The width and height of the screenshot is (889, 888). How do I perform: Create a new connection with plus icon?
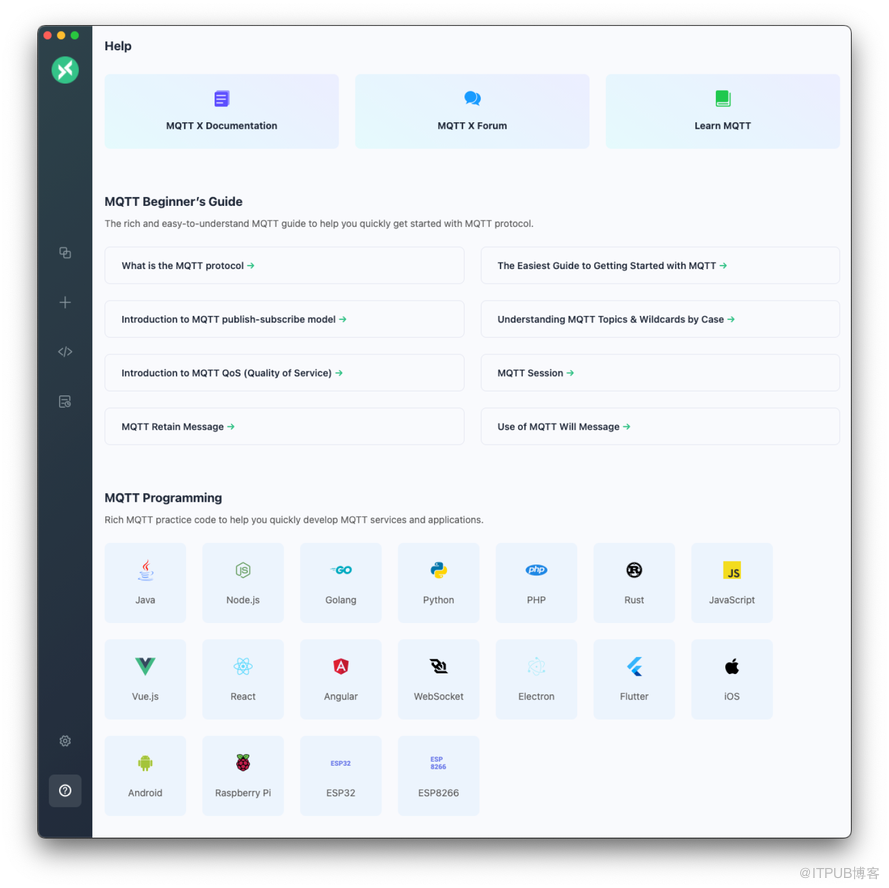pyautogui.click(x=65, y=302)
